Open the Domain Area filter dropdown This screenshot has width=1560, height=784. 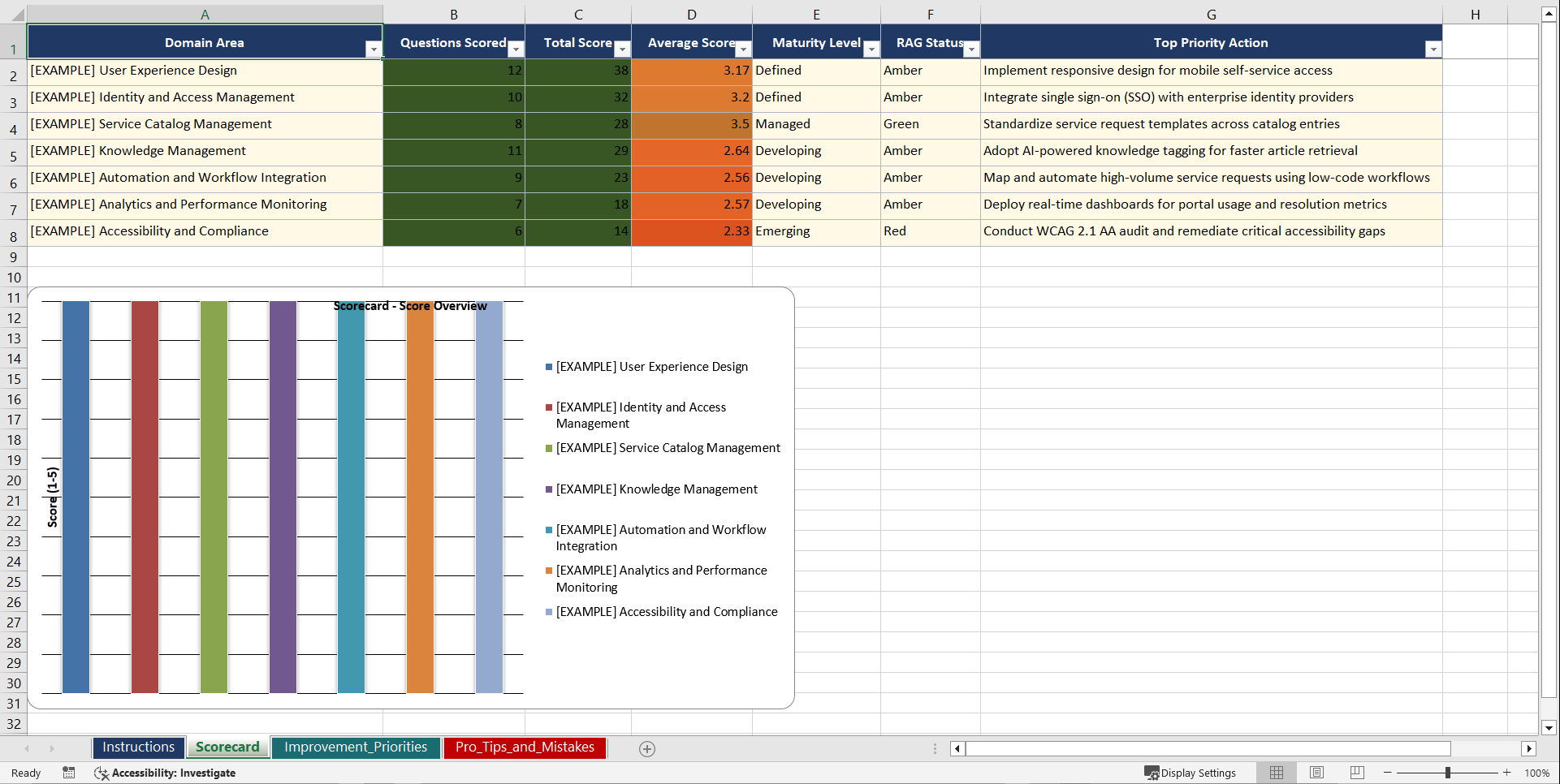point(374,50)
